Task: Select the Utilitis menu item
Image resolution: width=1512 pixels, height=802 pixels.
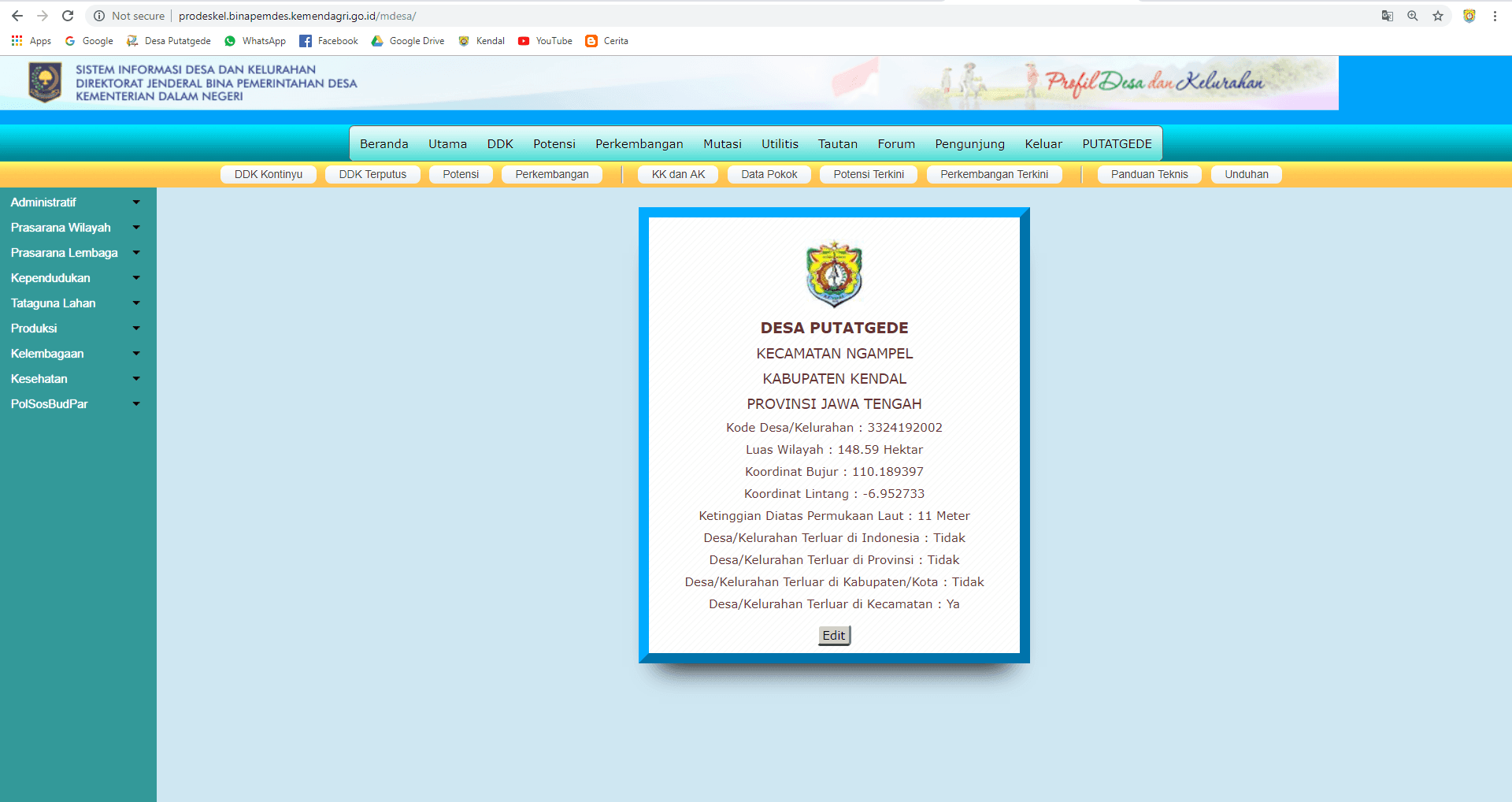Action: coord(779,144)
